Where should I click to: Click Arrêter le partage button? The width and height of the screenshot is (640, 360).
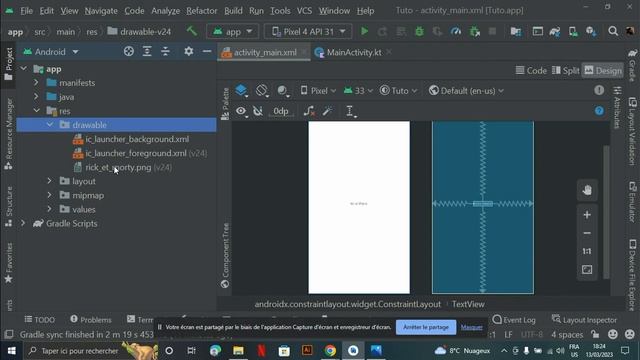click(x=426, y=327)
